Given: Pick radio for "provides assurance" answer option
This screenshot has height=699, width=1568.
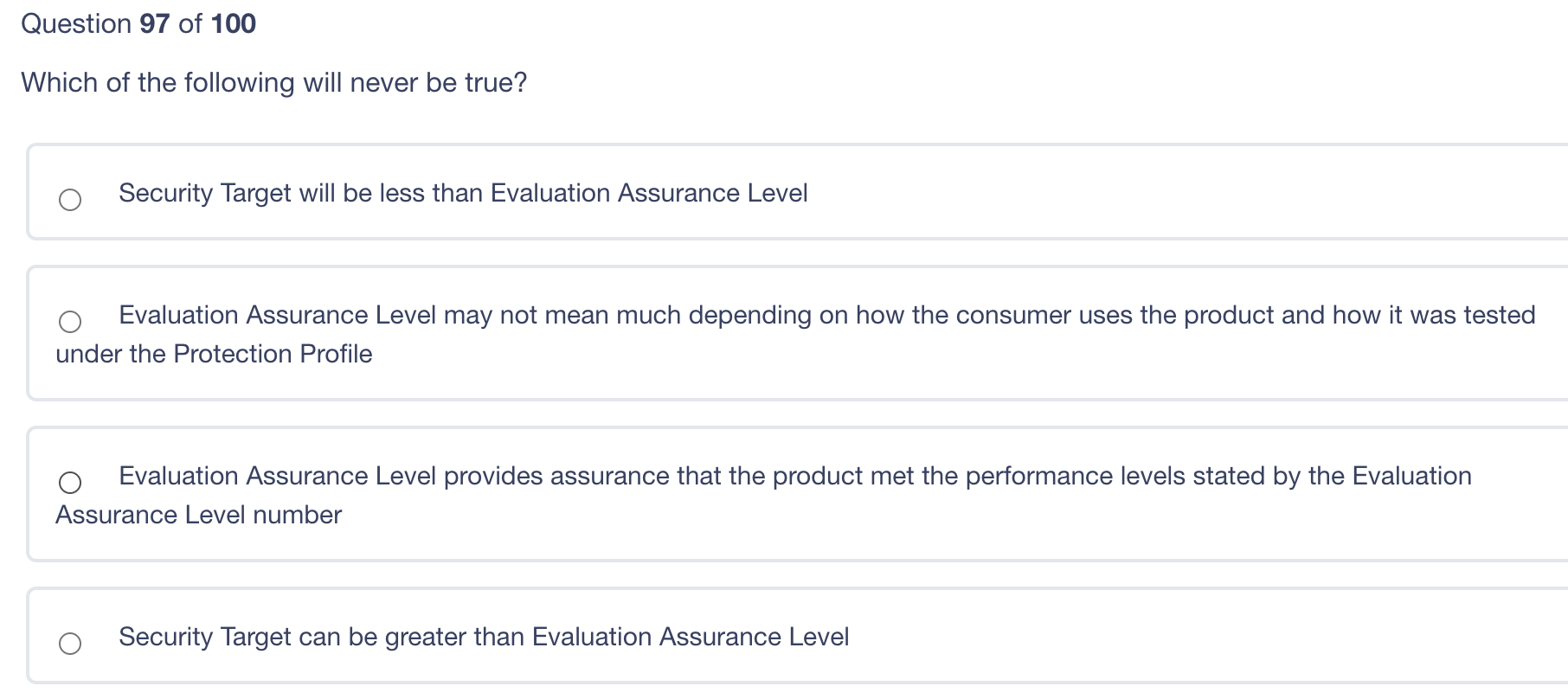Looking at the screenshot, I should [70, 483].
